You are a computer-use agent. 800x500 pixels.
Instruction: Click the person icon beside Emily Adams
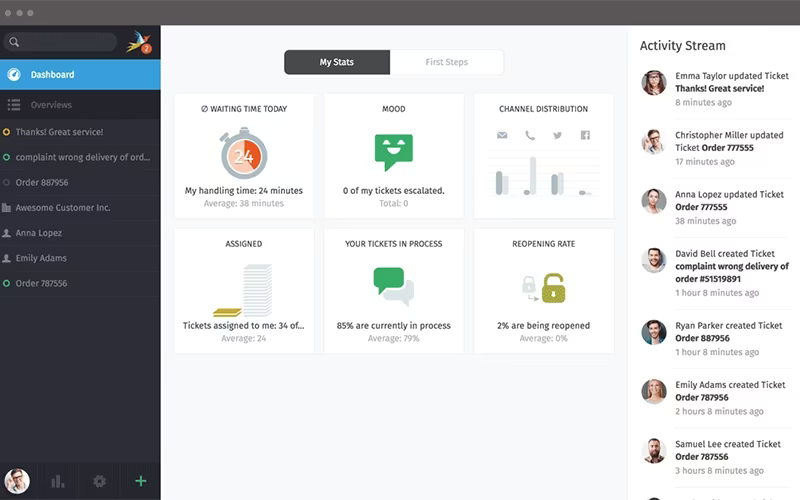coord(7,258)
